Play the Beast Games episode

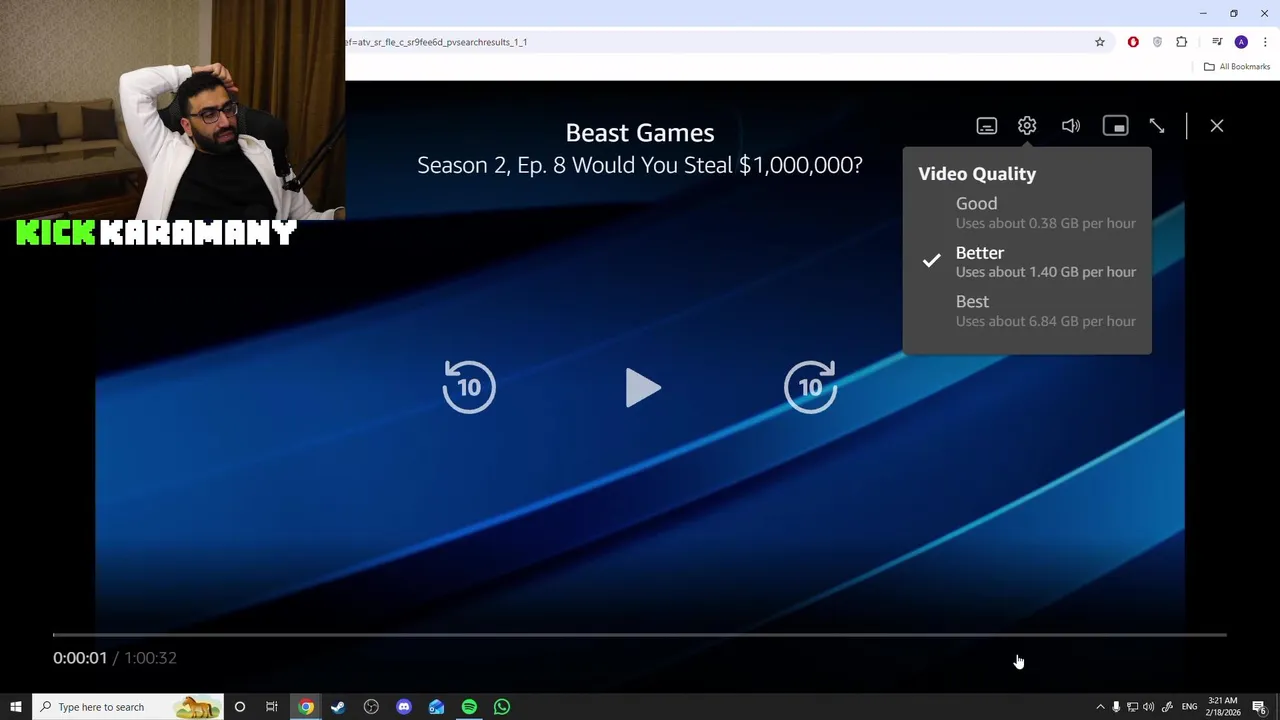point(642,388)
